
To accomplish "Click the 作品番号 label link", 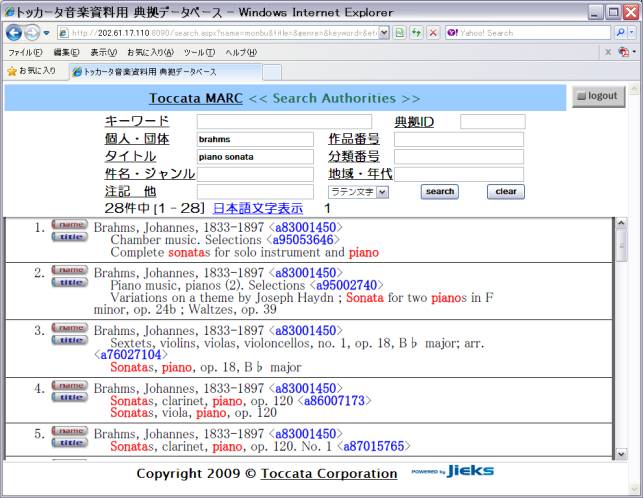I will point(354,139).
